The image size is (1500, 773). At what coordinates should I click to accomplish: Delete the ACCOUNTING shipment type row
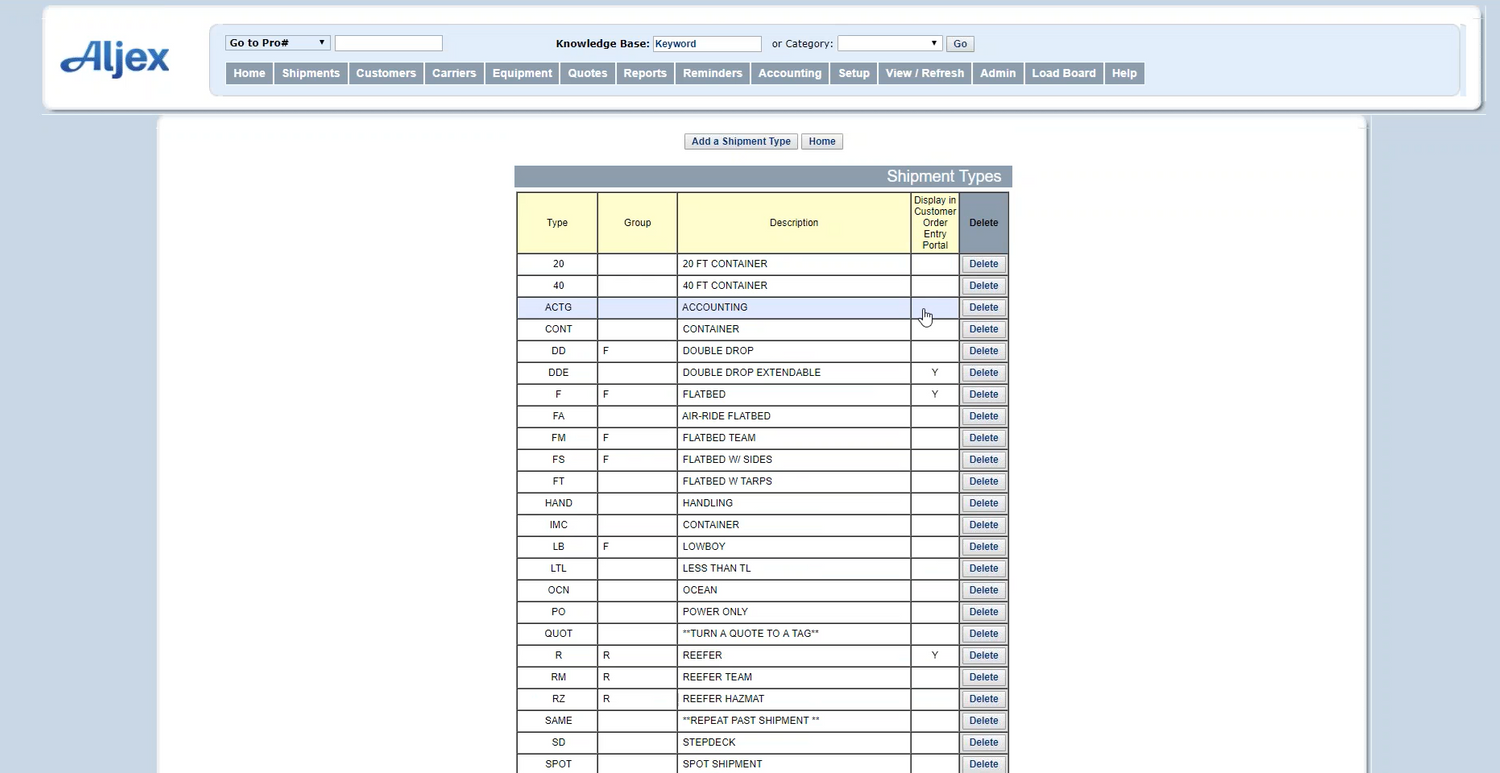pyautogui.click(x=983, y=307)
